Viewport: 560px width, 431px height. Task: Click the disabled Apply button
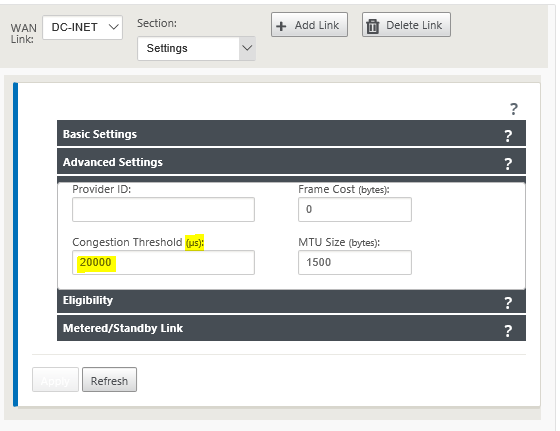pos(55,380)
